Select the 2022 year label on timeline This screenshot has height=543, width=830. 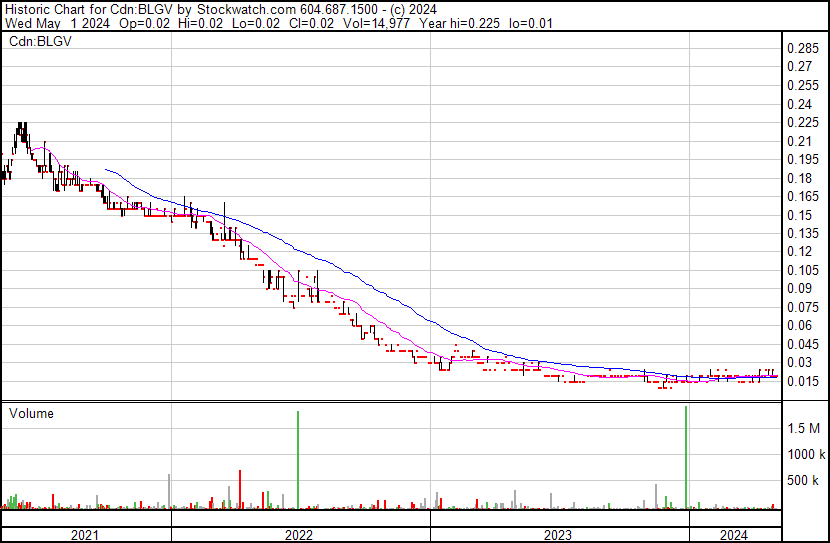tap(298, 534)
